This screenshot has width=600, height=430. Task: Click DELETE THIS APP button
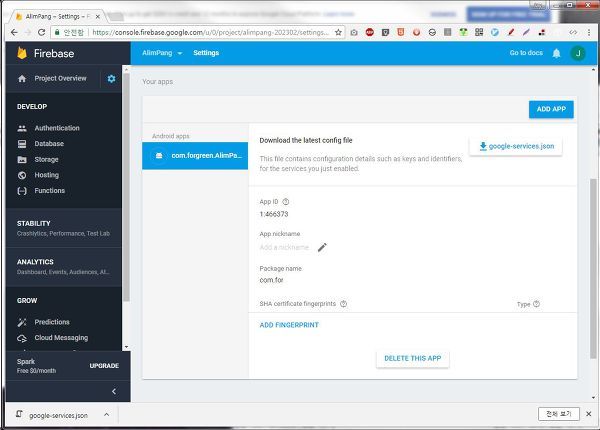412,359
